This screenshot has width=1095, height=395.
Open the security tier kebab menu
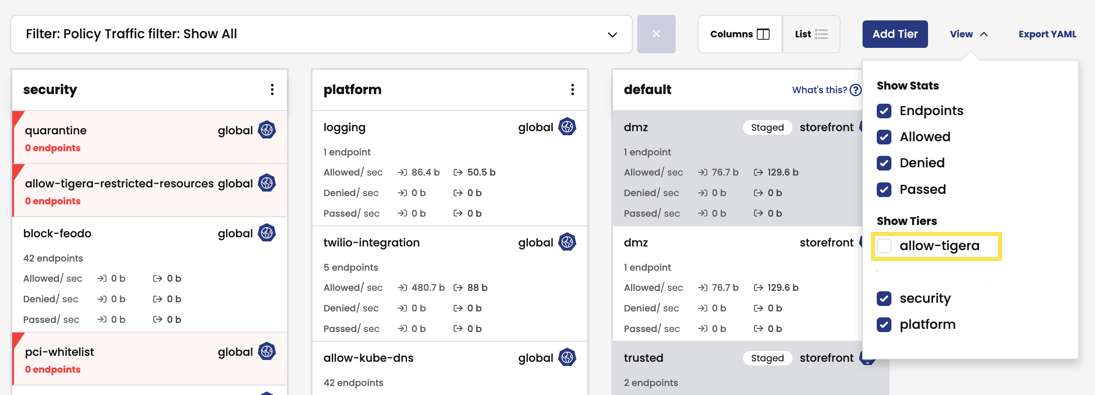(272, 90)
